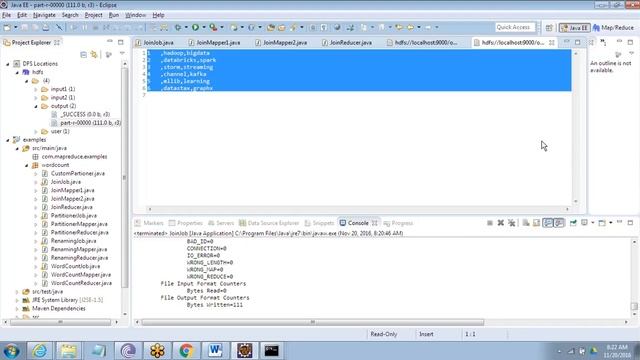Click Open Console icon in Console toolbar

tap(602, 223)
